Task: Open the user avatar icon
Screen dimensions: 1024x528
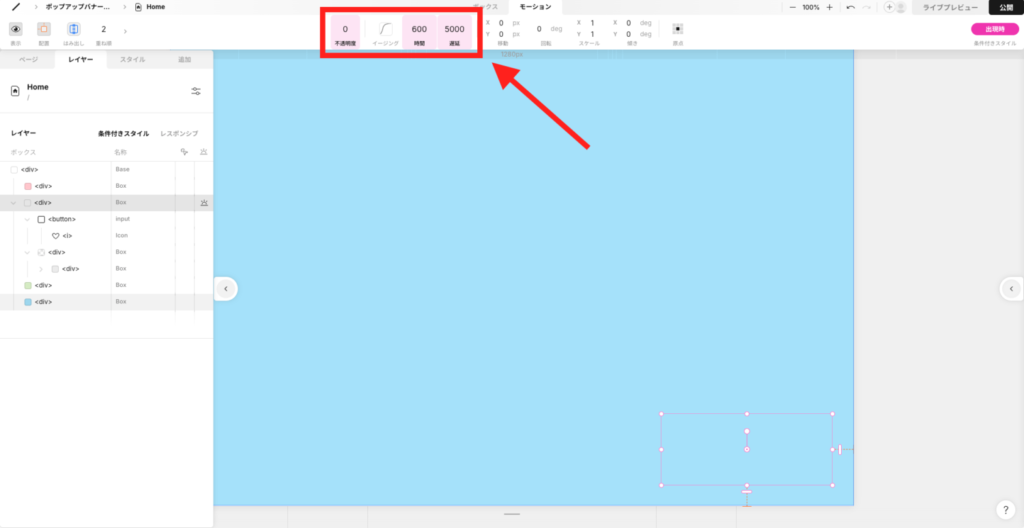Action: click(x=901, y=7)
